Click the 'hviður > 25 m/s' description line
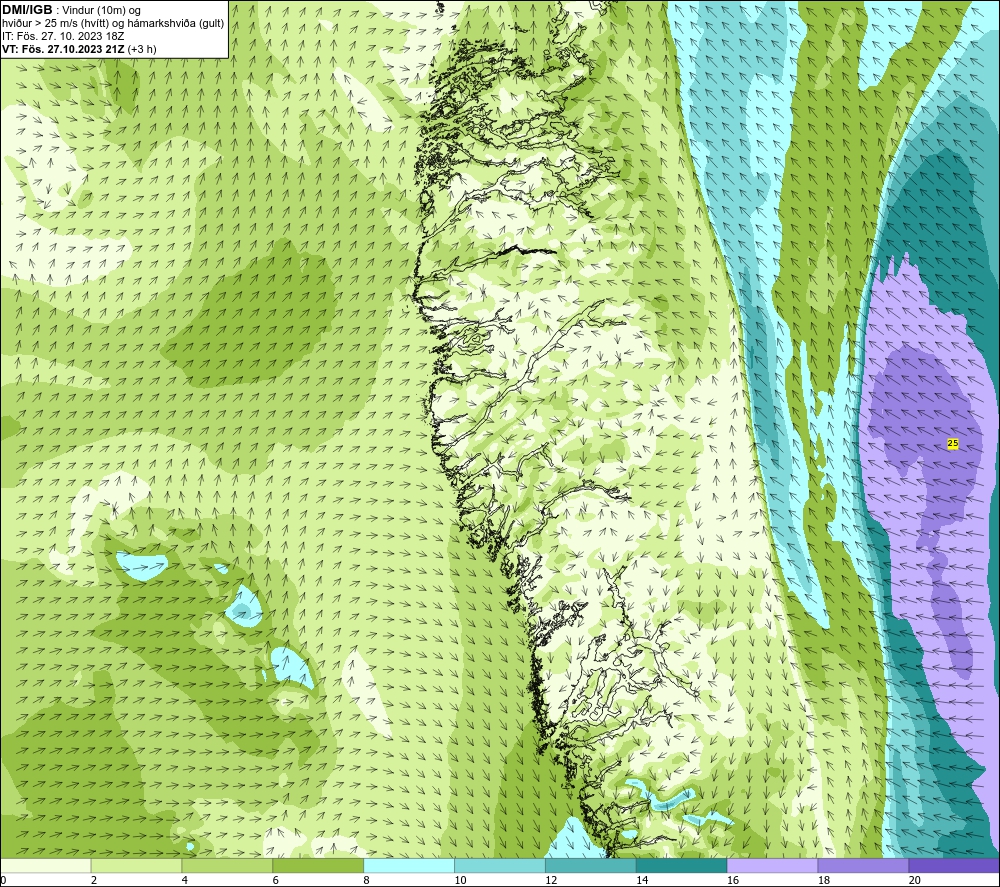1000x887 pixels. pyautogui.click(x=113, y=24)
